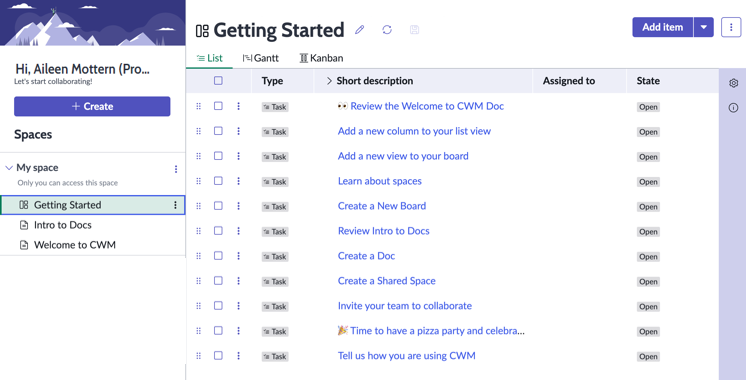Collapse the My space section chevron
The height and width of the screenshot is (380, 746).
click(9, 167)
